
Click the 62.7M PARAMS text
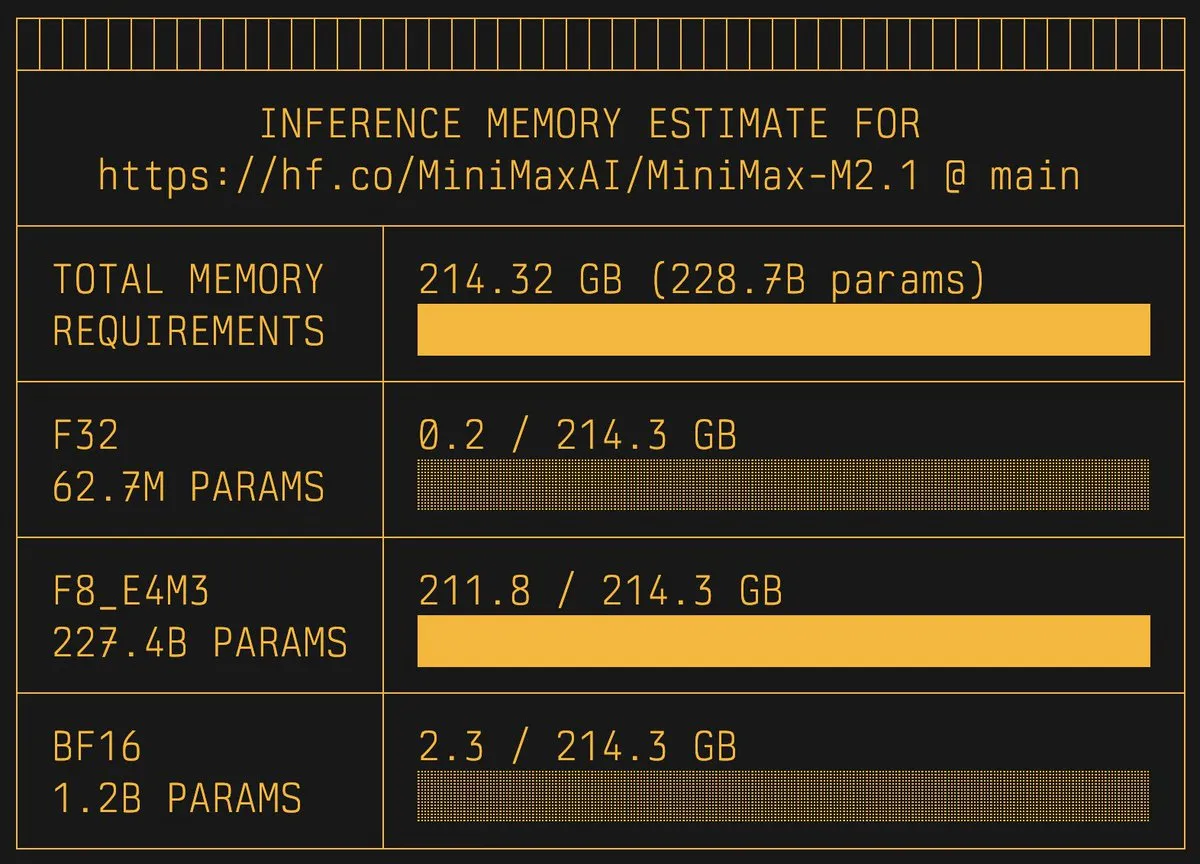point(189,487)
